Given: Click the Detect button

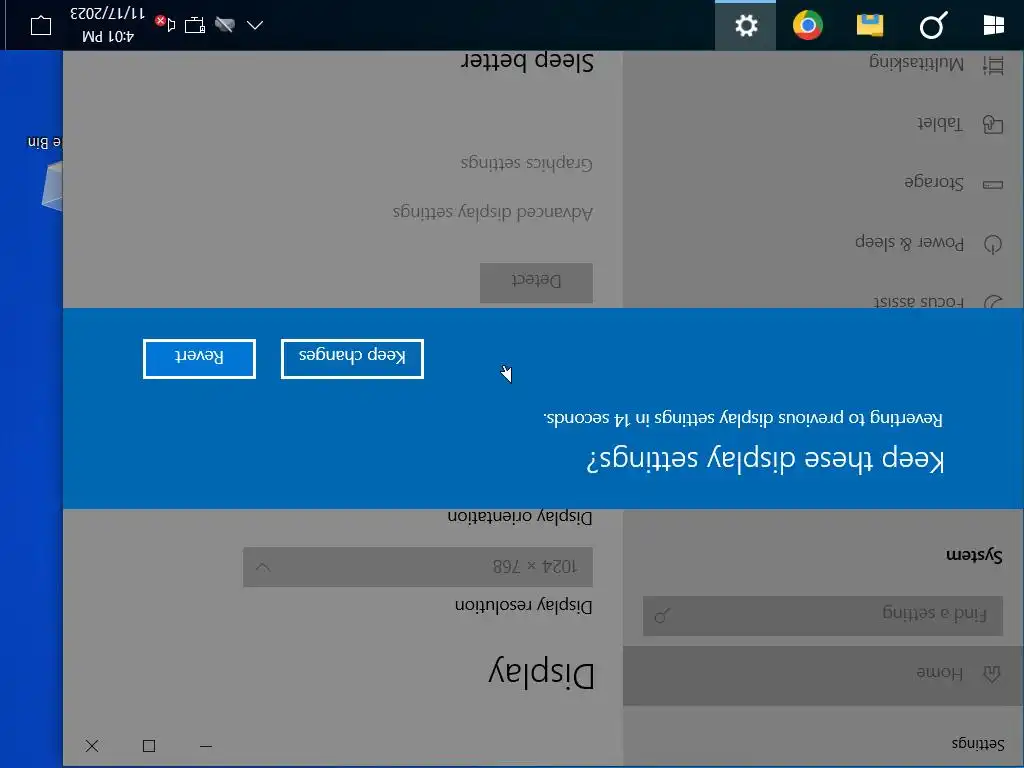Looking at the screenshot, I should pos(536,283).
